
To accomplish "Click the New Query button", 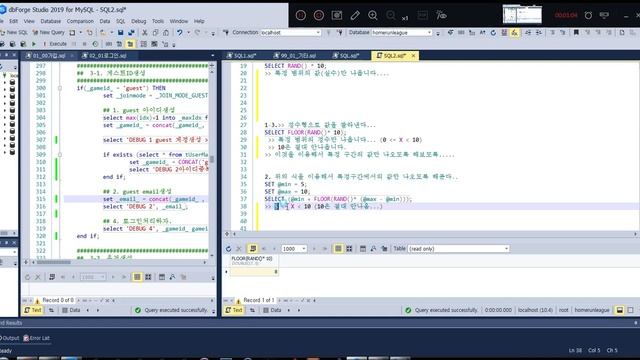I will tap(49, 32).
